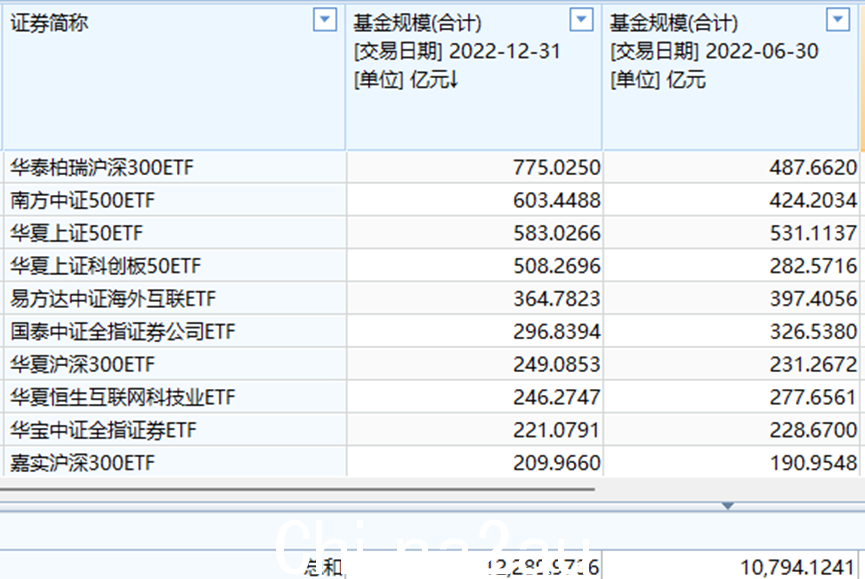The width and height of the screenshot is (865, 579).
Task: Click the 508.2696 value cell
Action: coord(474,266)
